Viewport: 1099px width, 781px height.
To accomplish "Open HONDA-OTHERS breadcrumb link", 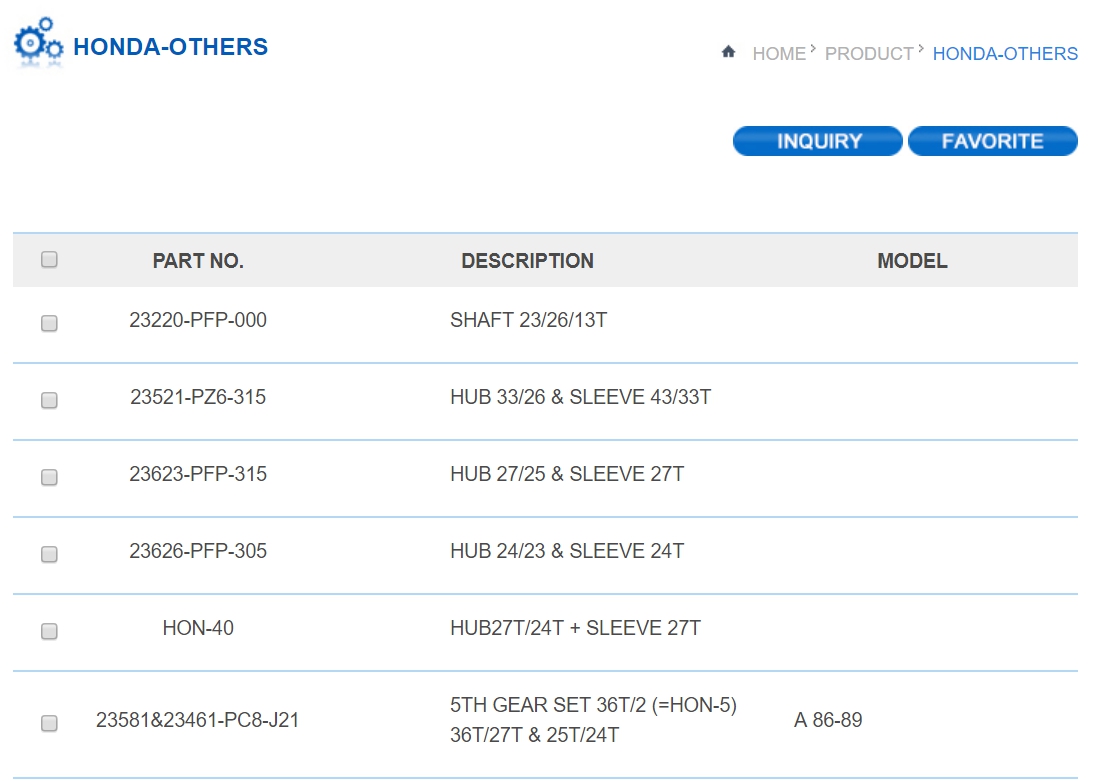I will (x=1005, y=54).
